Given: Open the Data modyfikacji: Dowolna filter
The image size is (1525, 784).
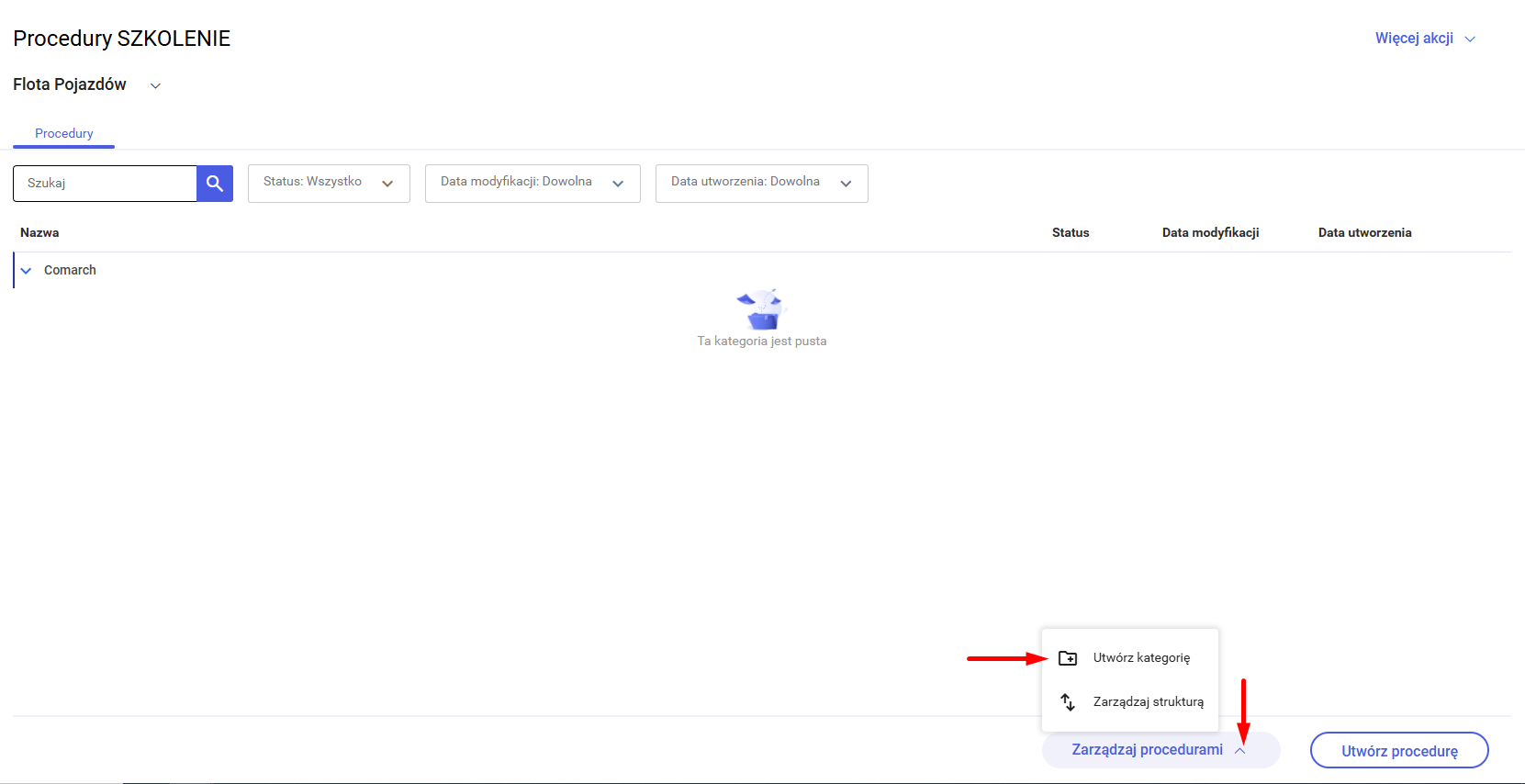Looking at the screenshot, I should tap(533, 184).
